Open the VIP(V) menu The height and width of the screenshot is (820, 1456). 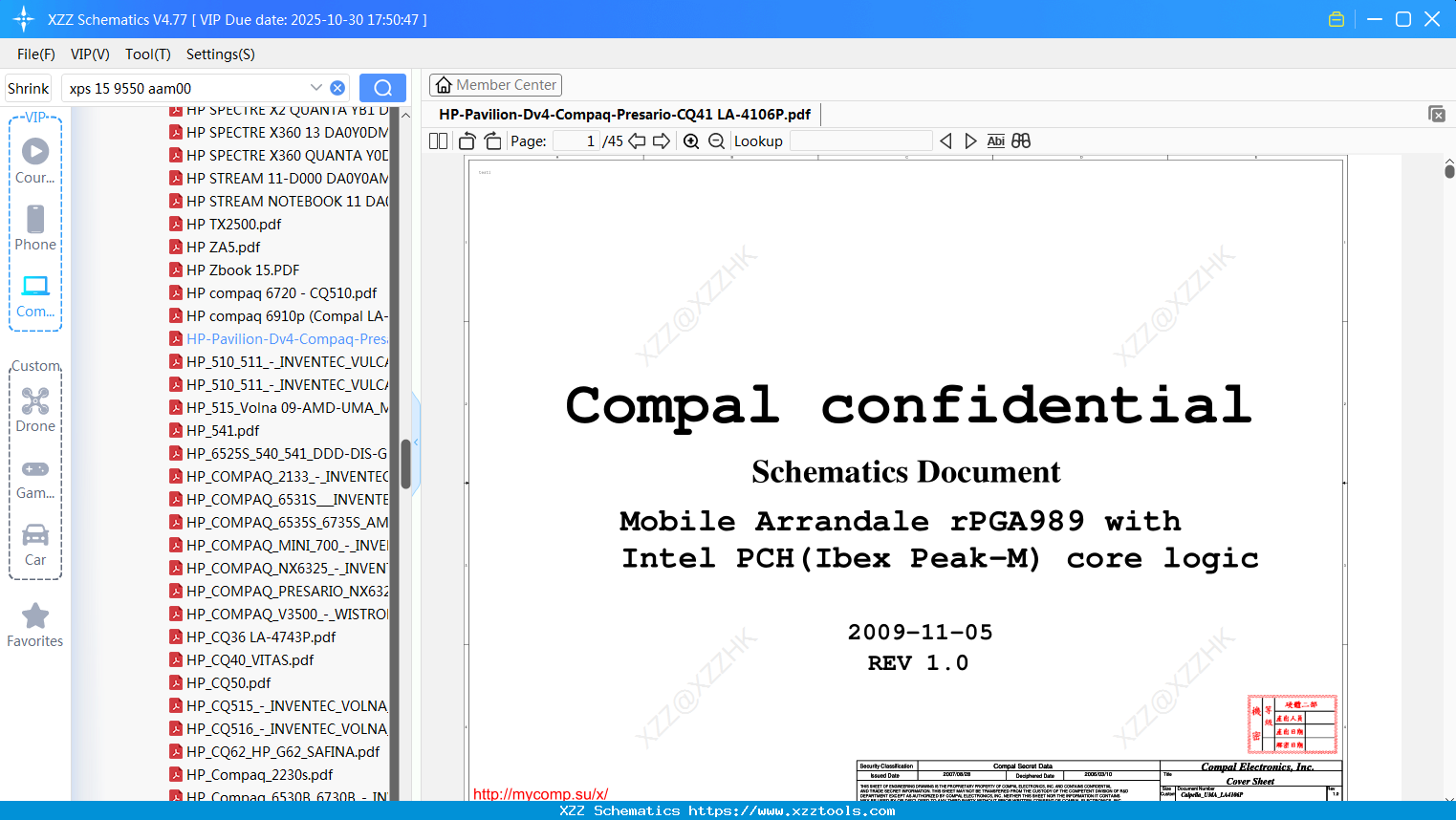pyautogui.click(x=90, y=54)
